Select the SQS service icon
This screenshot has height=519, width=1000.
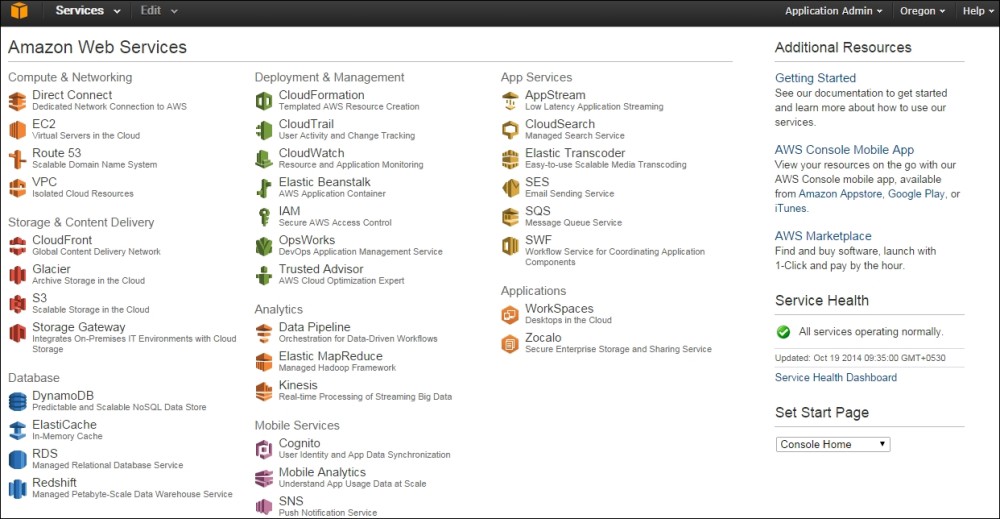tap(510, 217)
